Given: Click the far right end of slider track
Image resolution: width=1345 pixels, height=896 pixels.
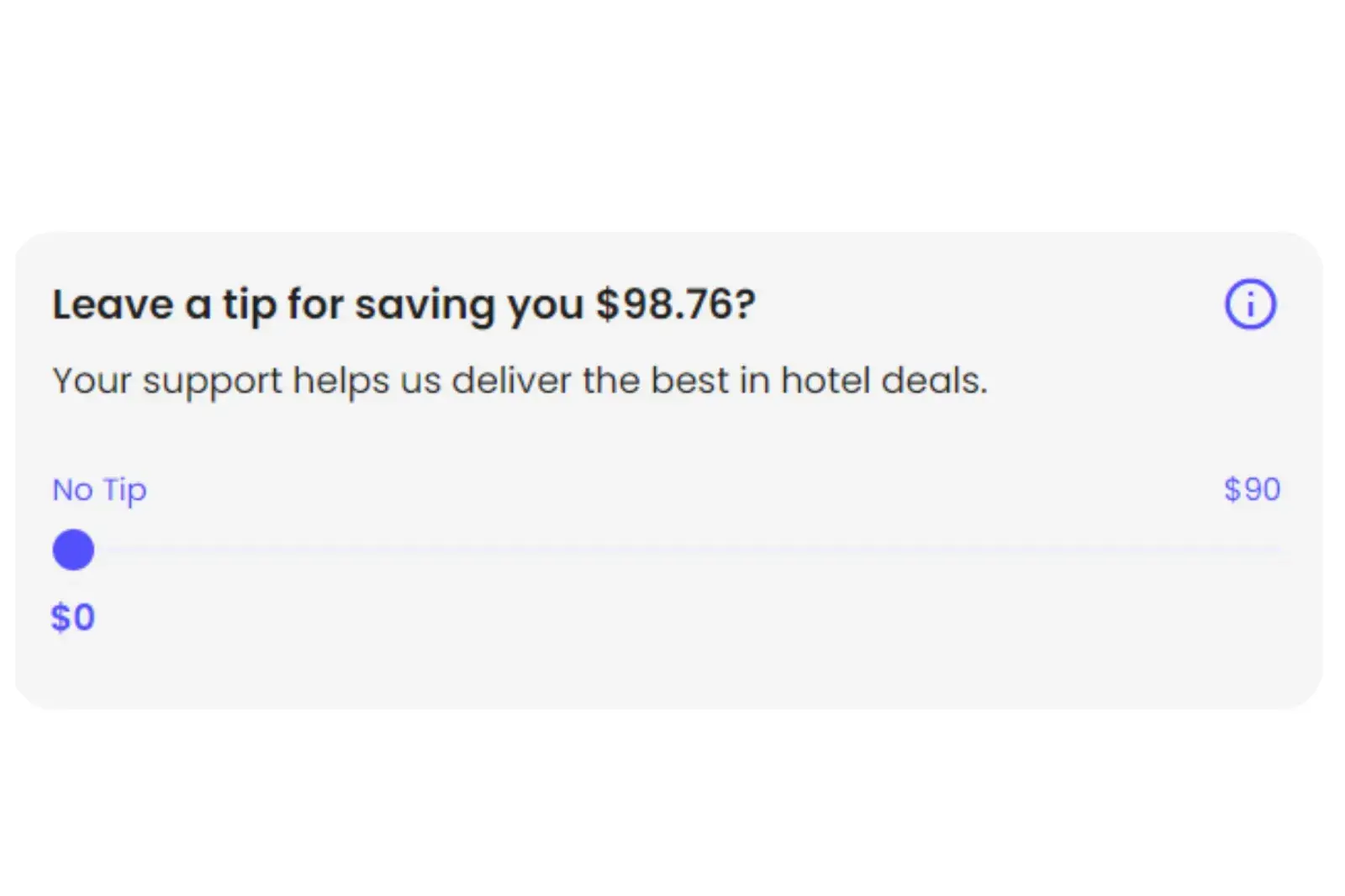Looking at the screenshot, I should 1278,551.
